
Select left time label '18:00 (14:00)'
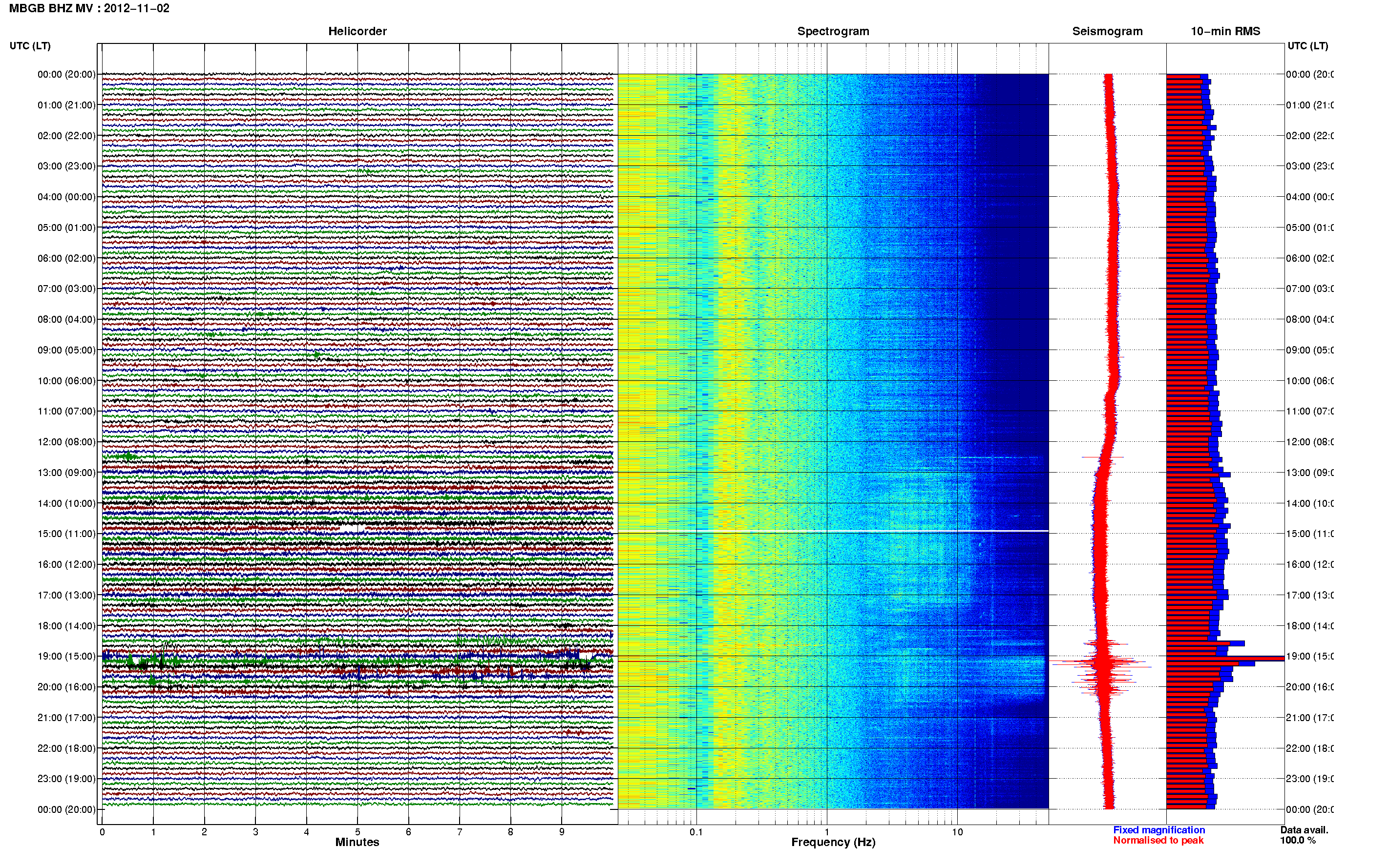coord(66,626)
